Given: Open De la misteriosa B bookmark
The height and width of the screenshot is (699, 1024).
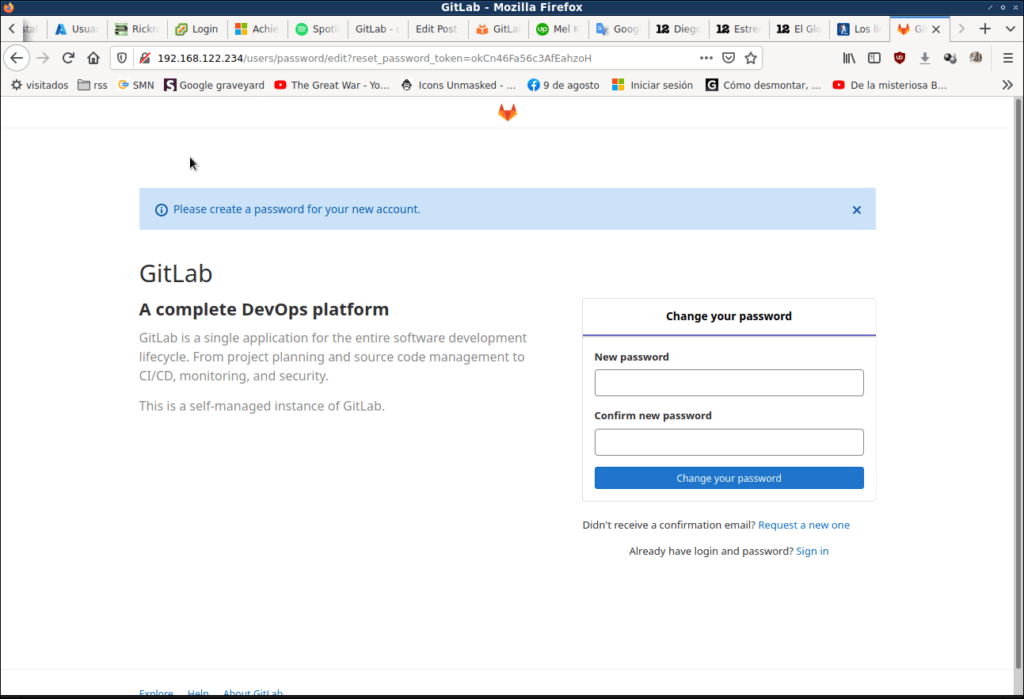Looking at the screenshot, I should tap(889, 85).
